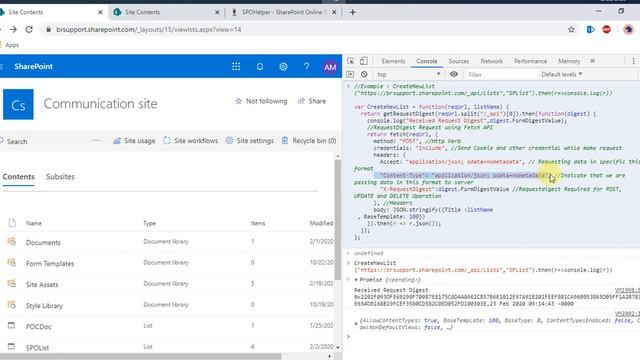Screen dimensions: 640x360
Task: Open the SPOList list
Action: (x=37, y=348)
